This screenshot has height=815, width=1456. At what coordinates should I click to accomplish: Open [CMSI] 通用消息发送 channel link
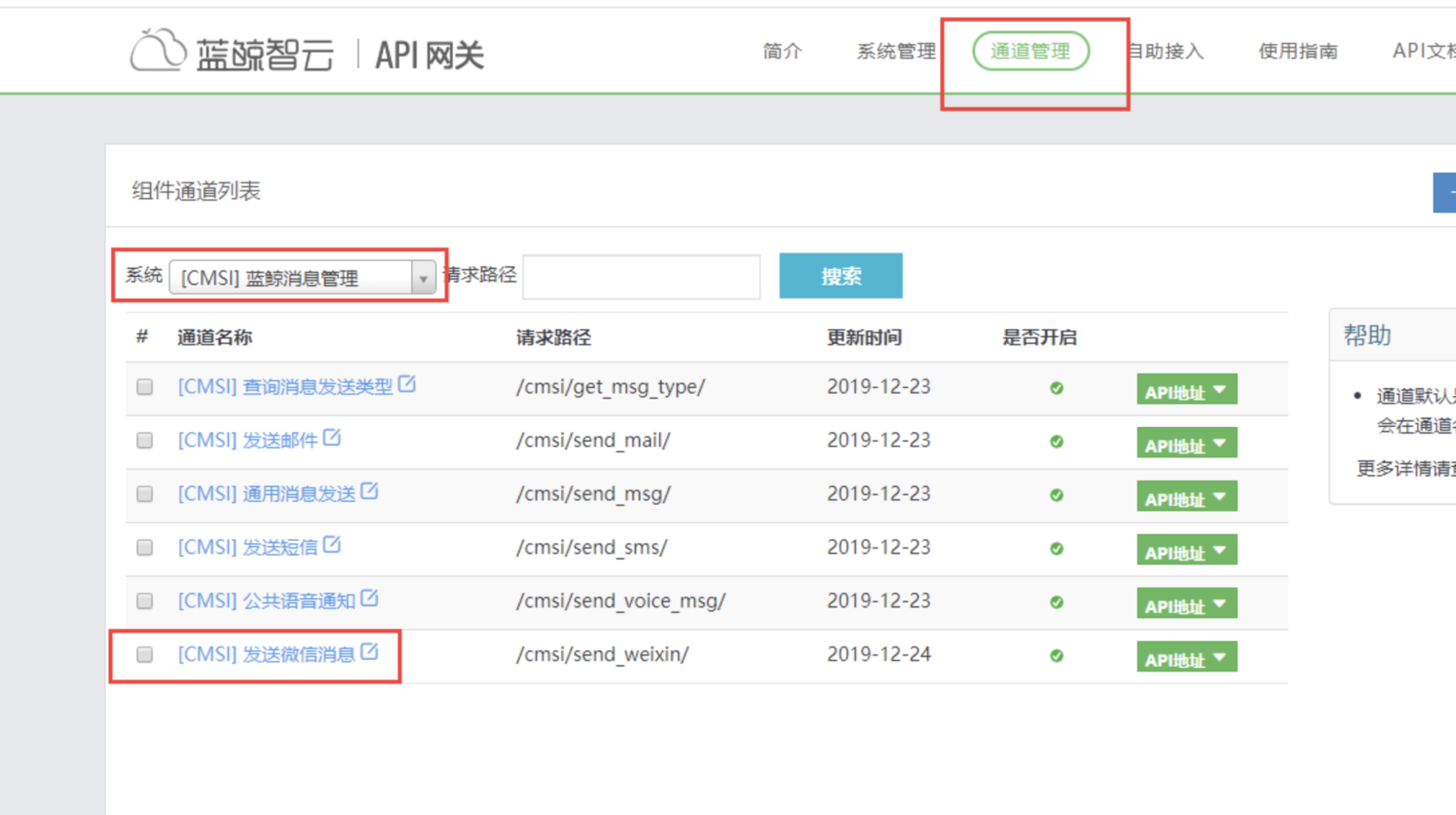266,494
